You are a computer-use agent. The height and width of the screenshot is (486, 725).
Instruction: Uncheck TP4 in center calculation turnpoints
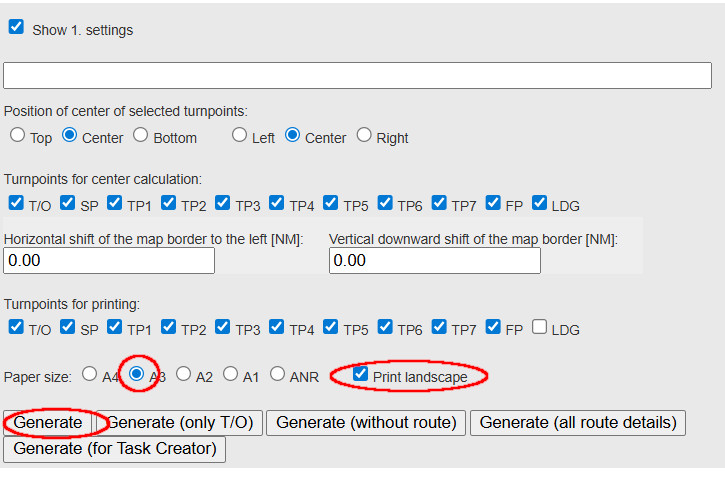pos(277,203)
